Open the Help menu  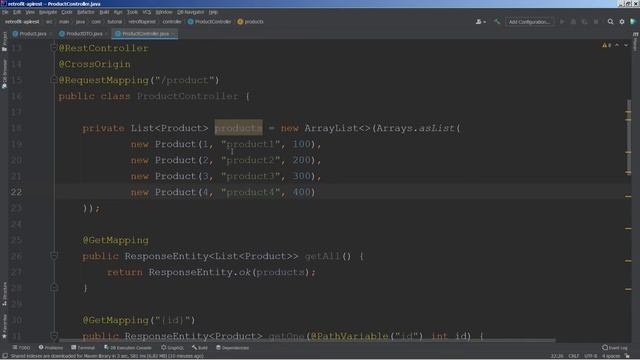(213, 12)
